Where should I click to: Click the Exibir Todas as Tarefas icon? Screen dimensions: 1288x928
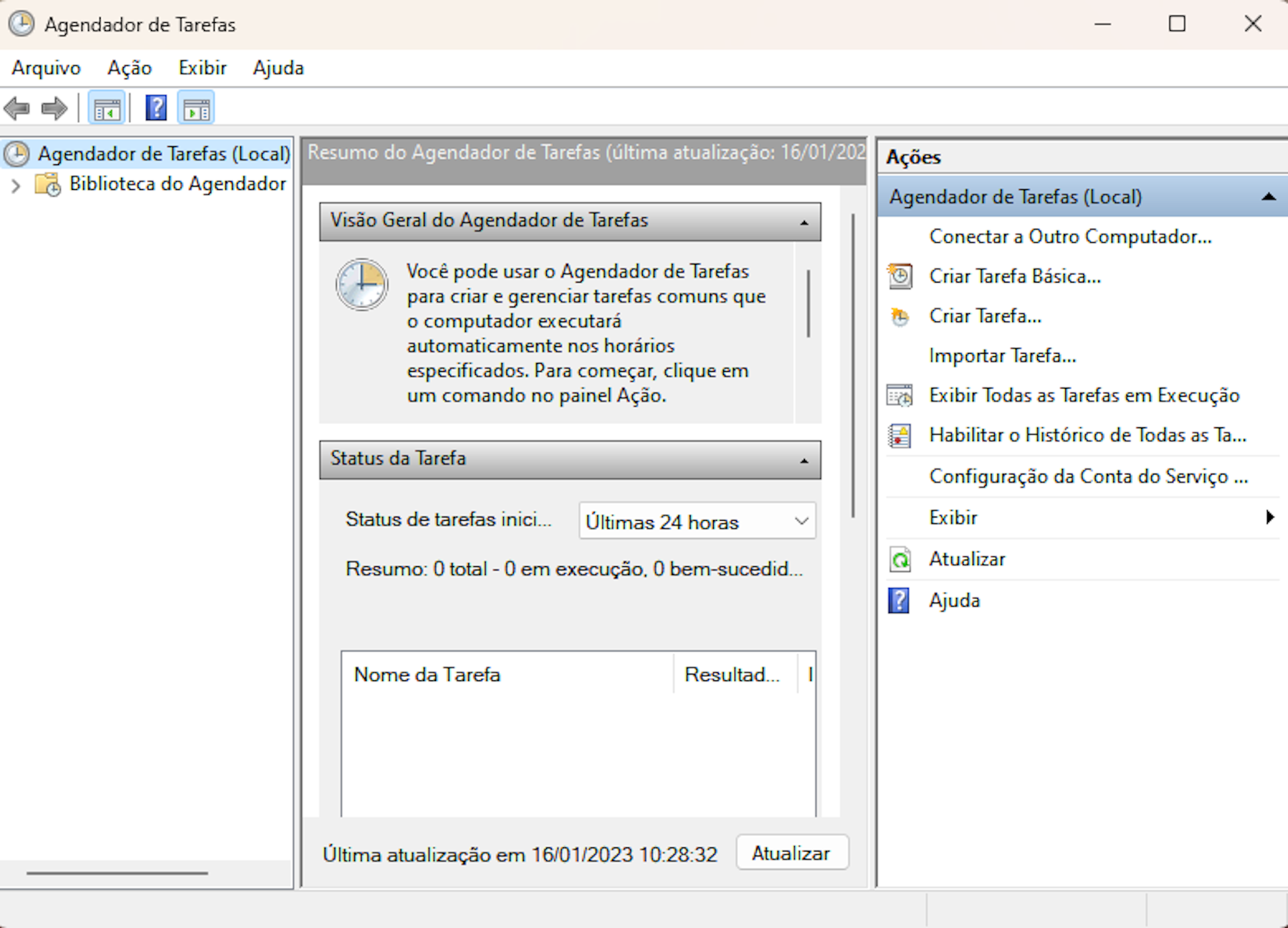click(x=900, y=395)
